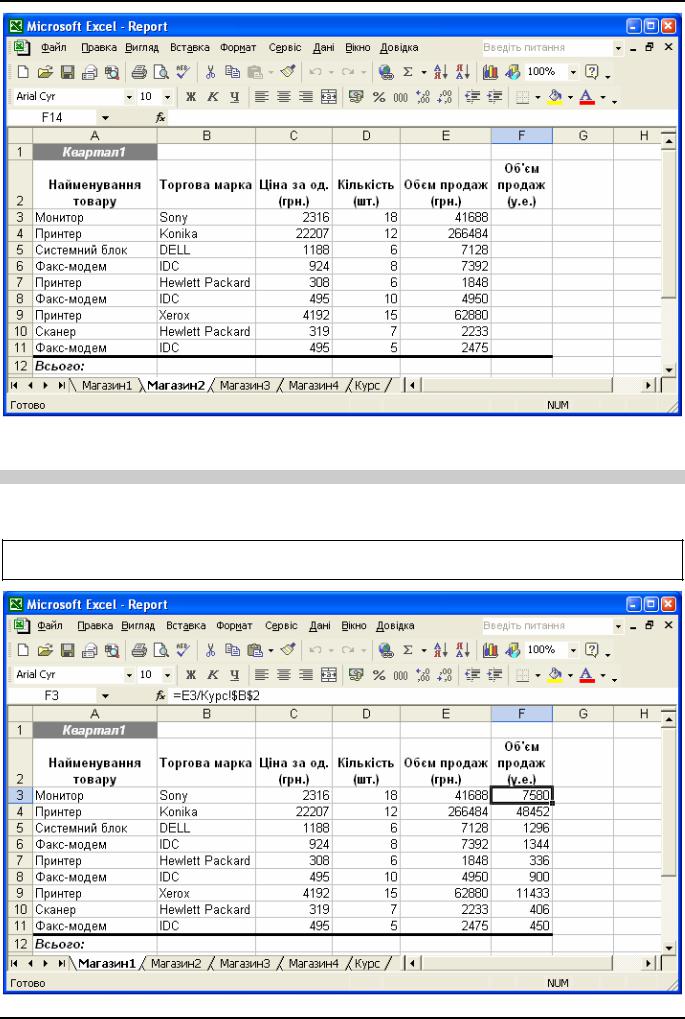The width and height of the screenshot is (685, 1019).
Task: Apply comma 000 style in lower window
Action: coord(401,675)
